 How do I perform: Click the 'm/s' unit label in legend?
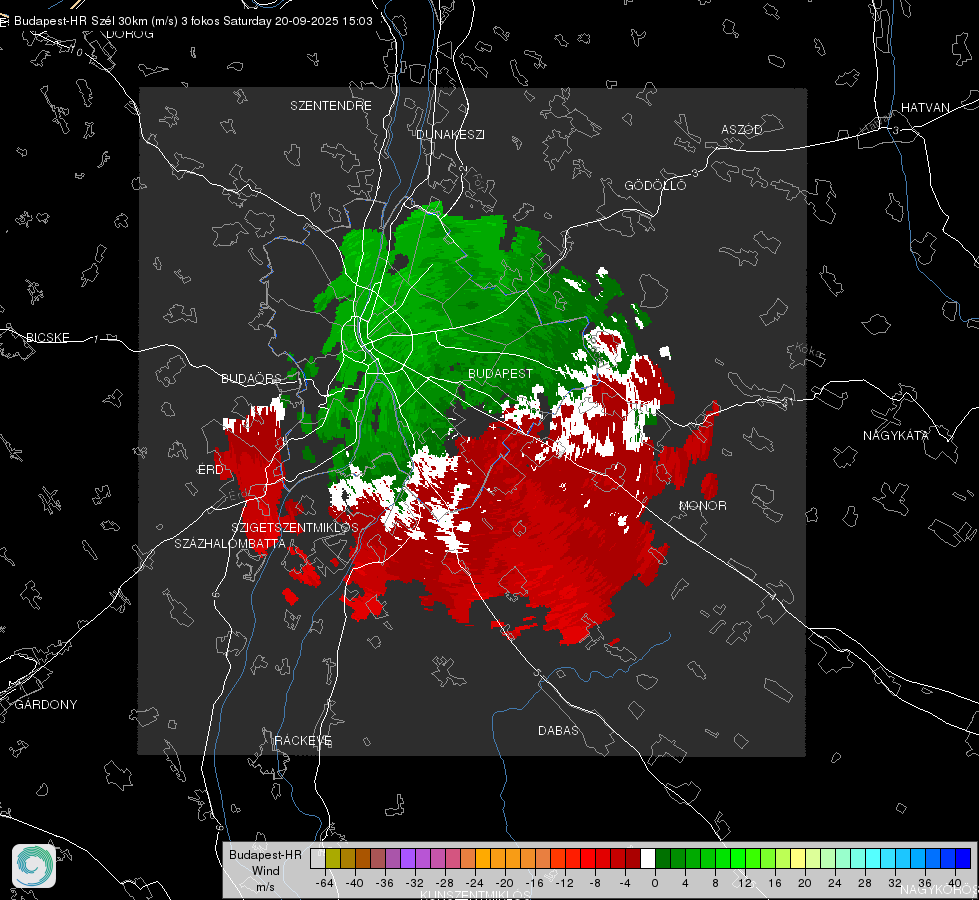click(x=265, y=886)
